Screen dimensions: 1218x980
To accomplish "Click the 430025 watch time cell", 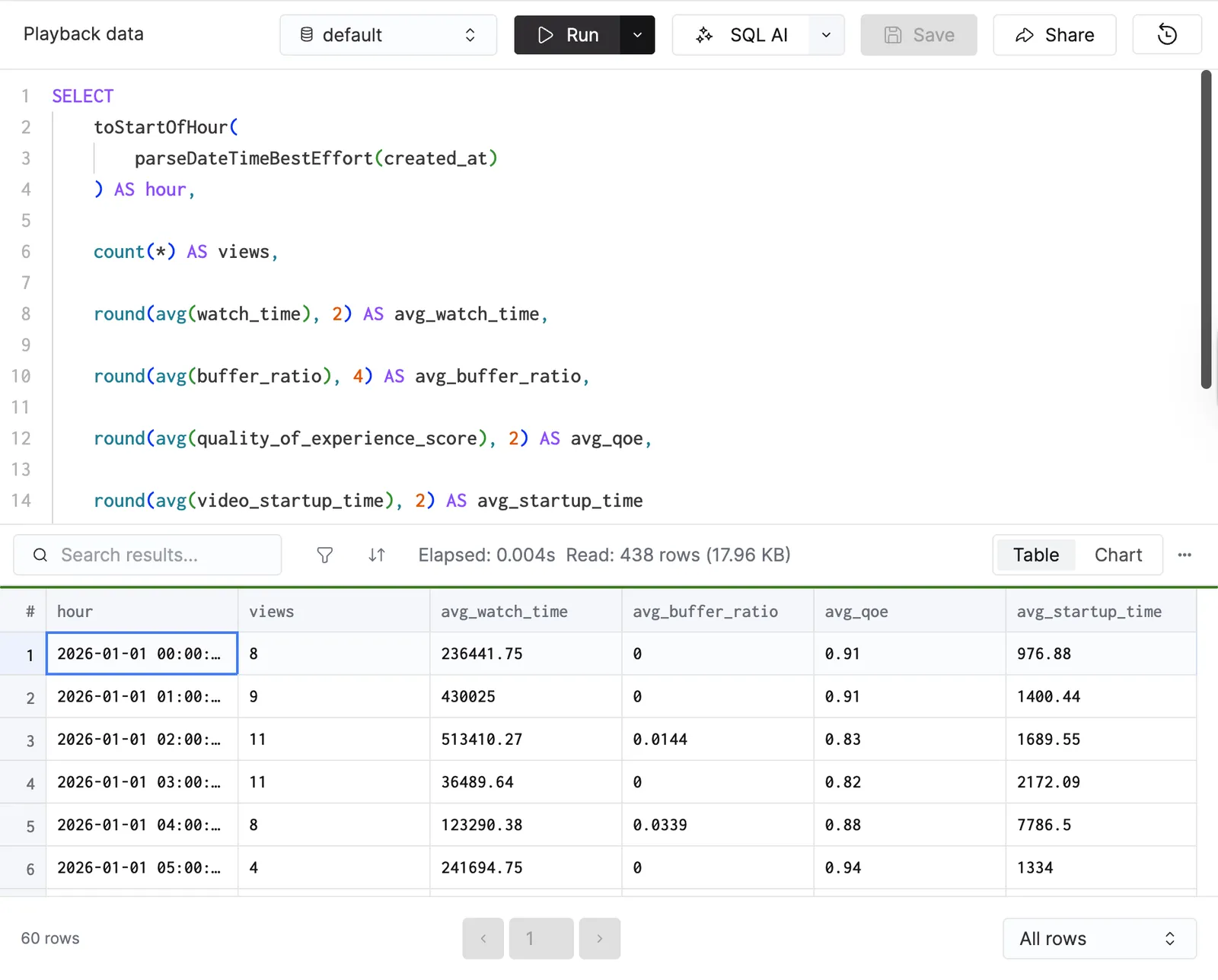I will tap(526, 697).
